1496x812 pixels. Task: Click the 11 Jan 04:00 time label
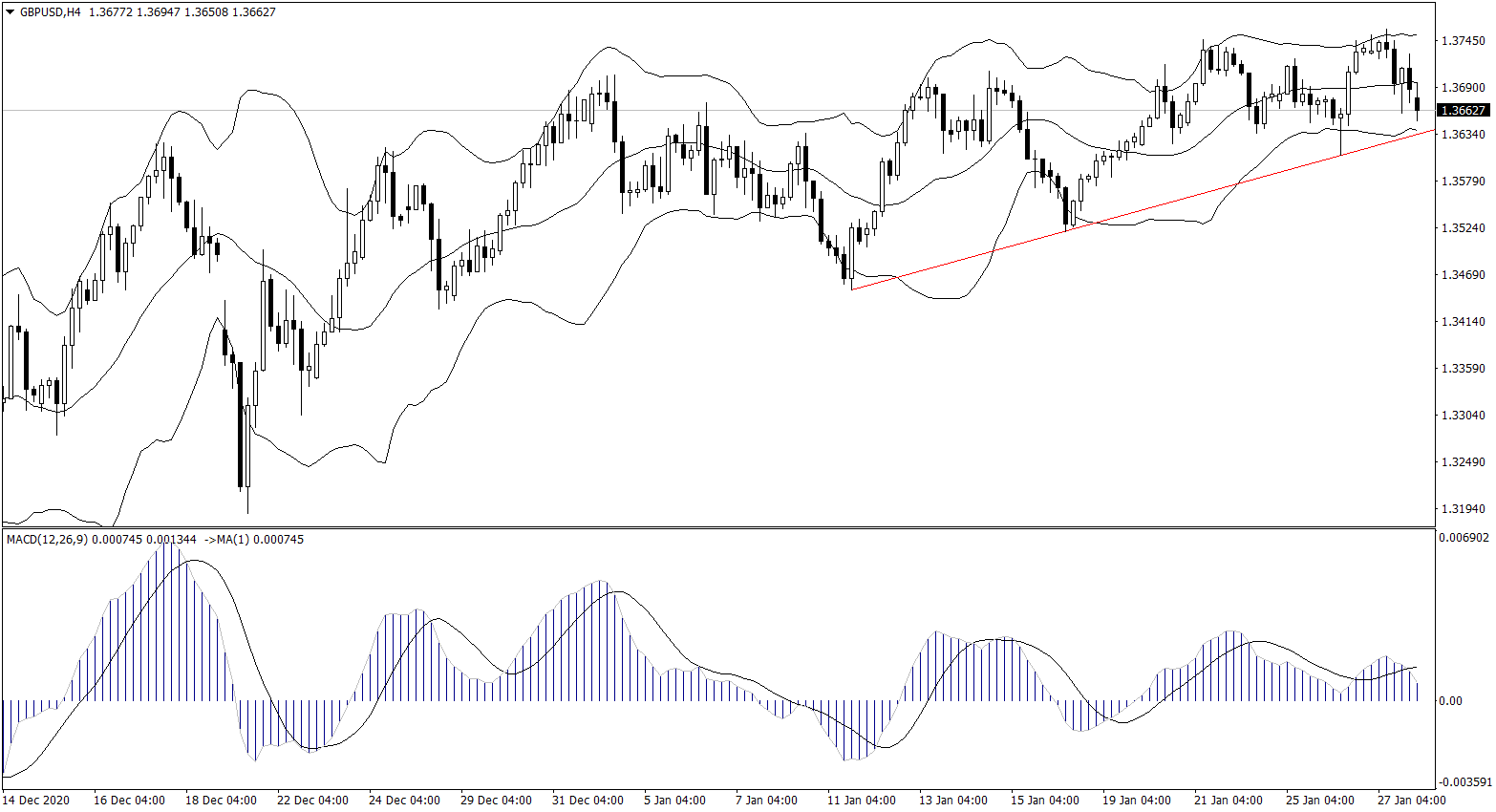[861, 801]
